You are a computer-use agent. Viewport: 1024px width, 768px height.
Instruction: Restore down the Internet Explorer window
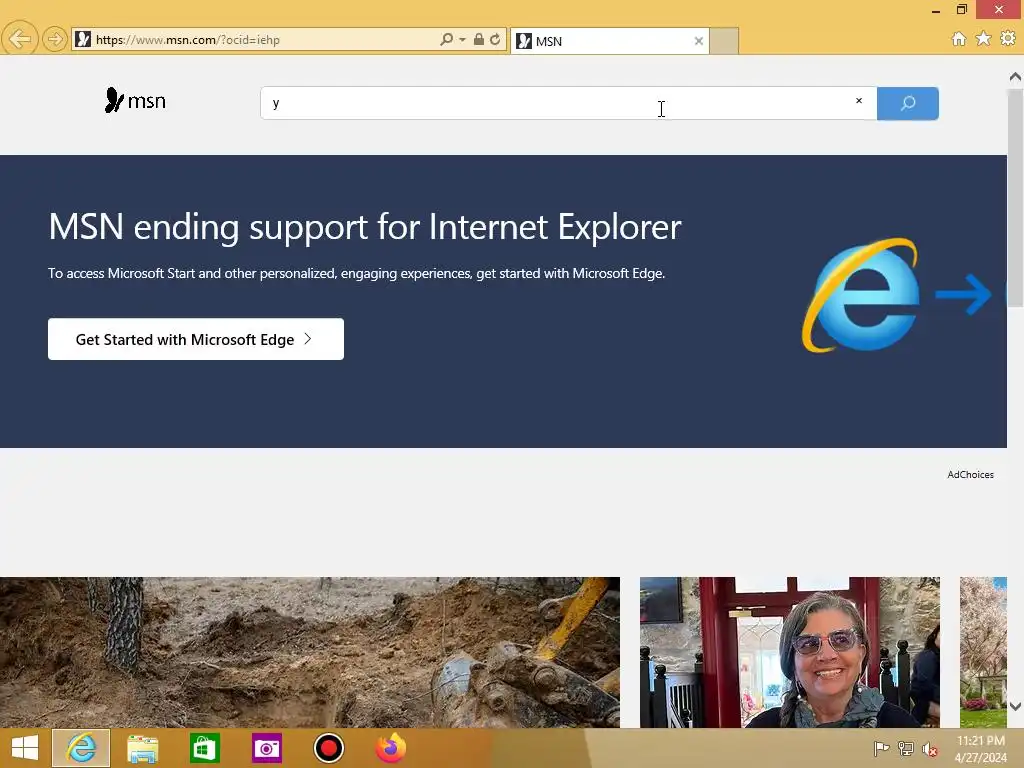[961, 9]
